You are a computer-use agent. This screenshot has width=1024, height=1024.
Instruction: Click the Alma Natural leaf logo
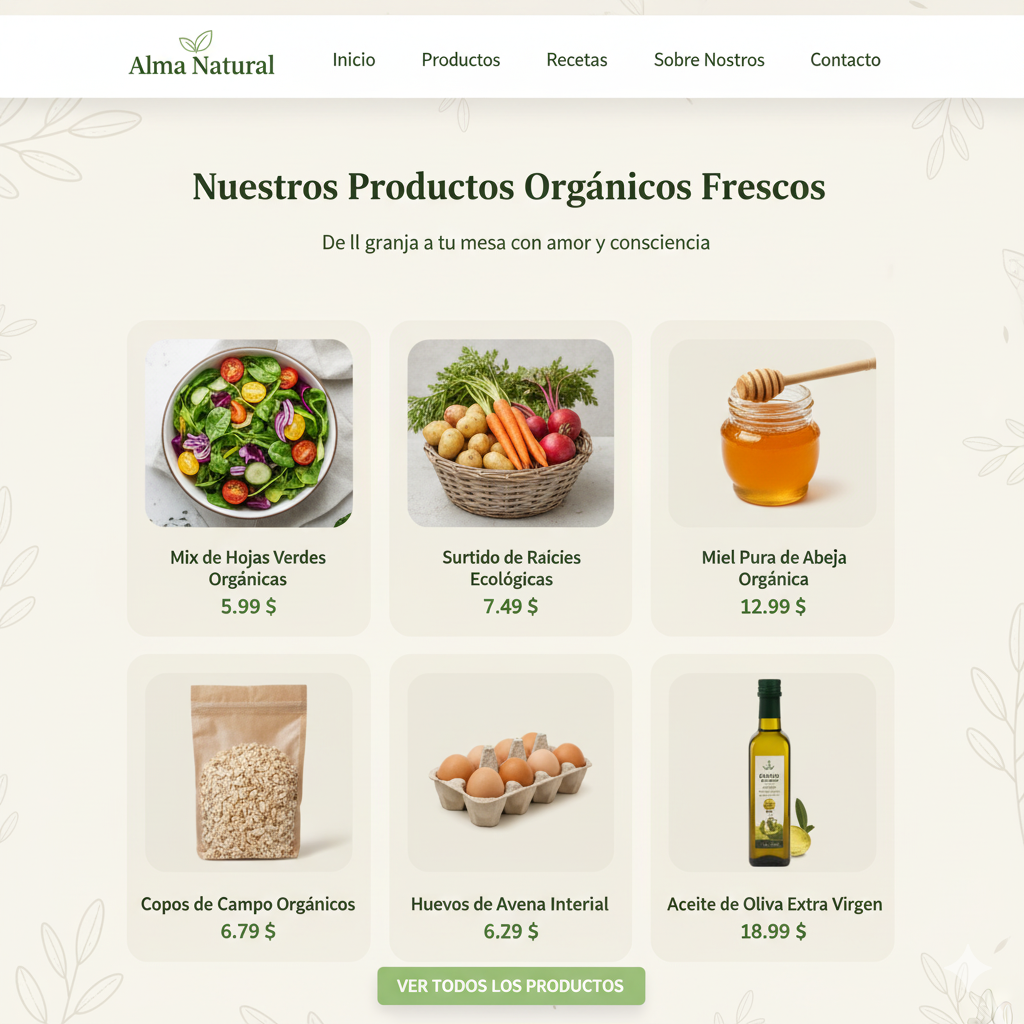tap(201, 54)
